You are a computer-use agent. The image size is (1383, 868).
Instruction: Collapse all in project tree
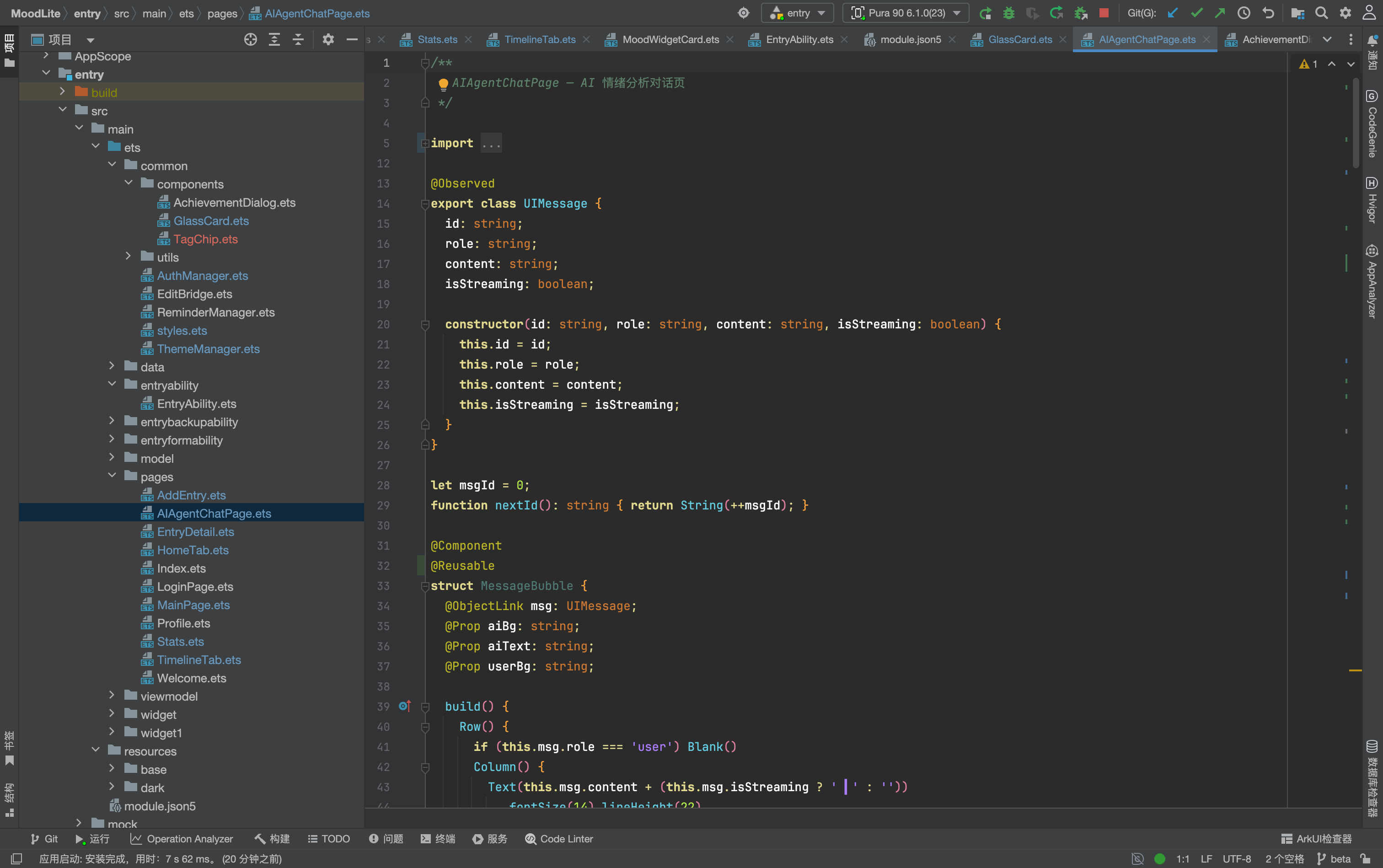coord(298,39)
